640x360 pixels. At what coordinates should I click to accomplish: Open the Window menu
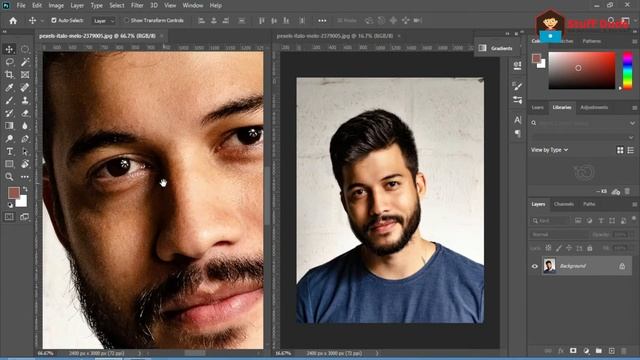coord(193,5)
